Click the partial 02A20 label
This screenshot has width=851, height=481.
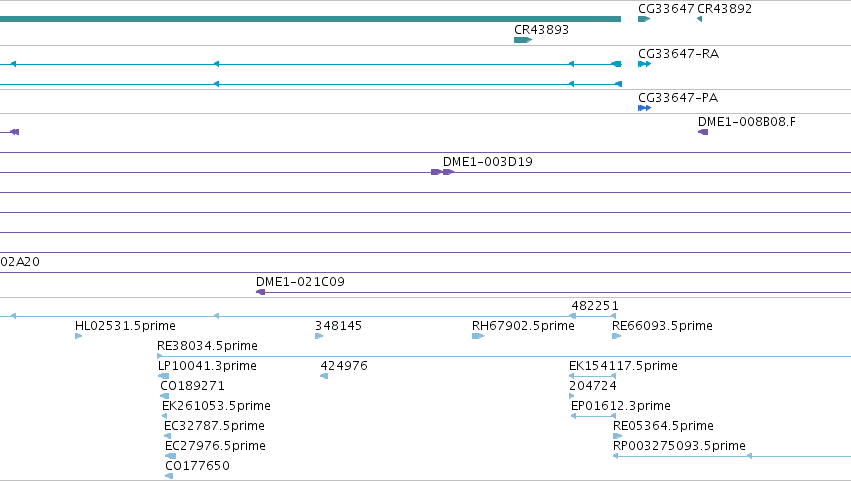20,262
